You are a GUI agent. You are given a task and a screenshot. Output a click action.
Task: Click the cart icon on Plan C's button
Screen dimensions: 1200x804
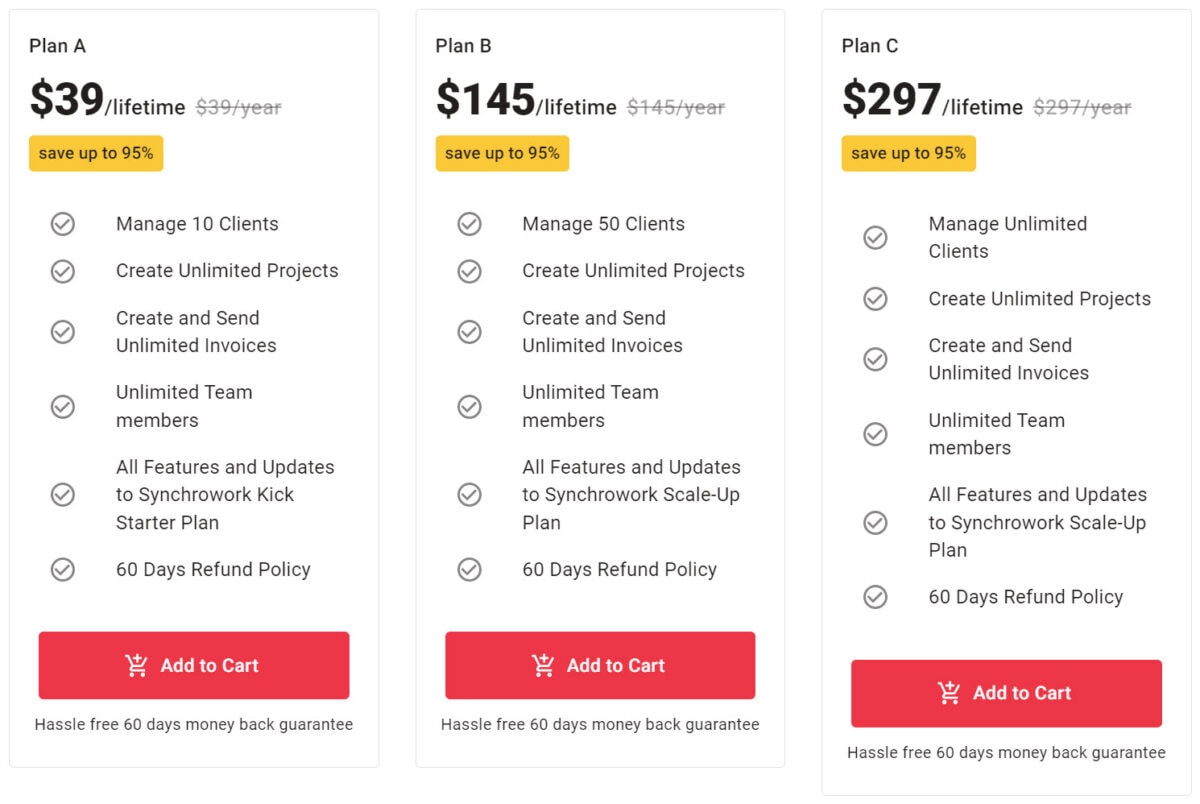click(948, 692)
